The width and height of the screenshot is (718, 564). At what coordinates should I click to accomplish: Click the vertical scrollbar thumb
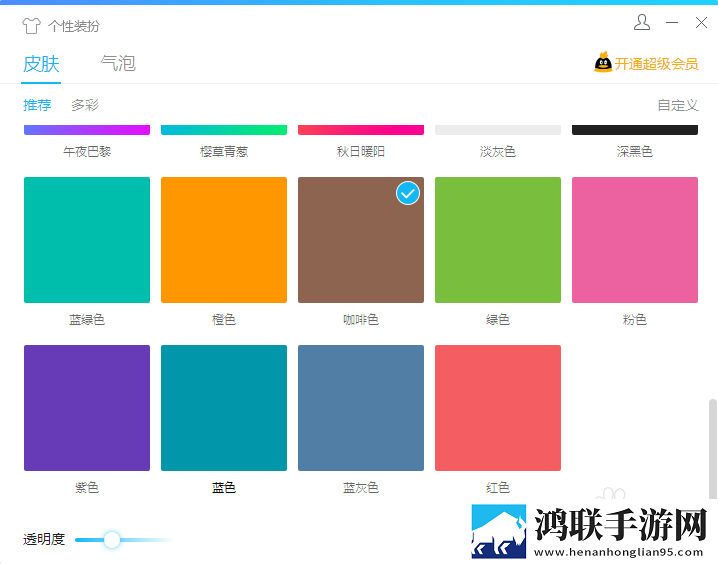(x=713, y=449)
